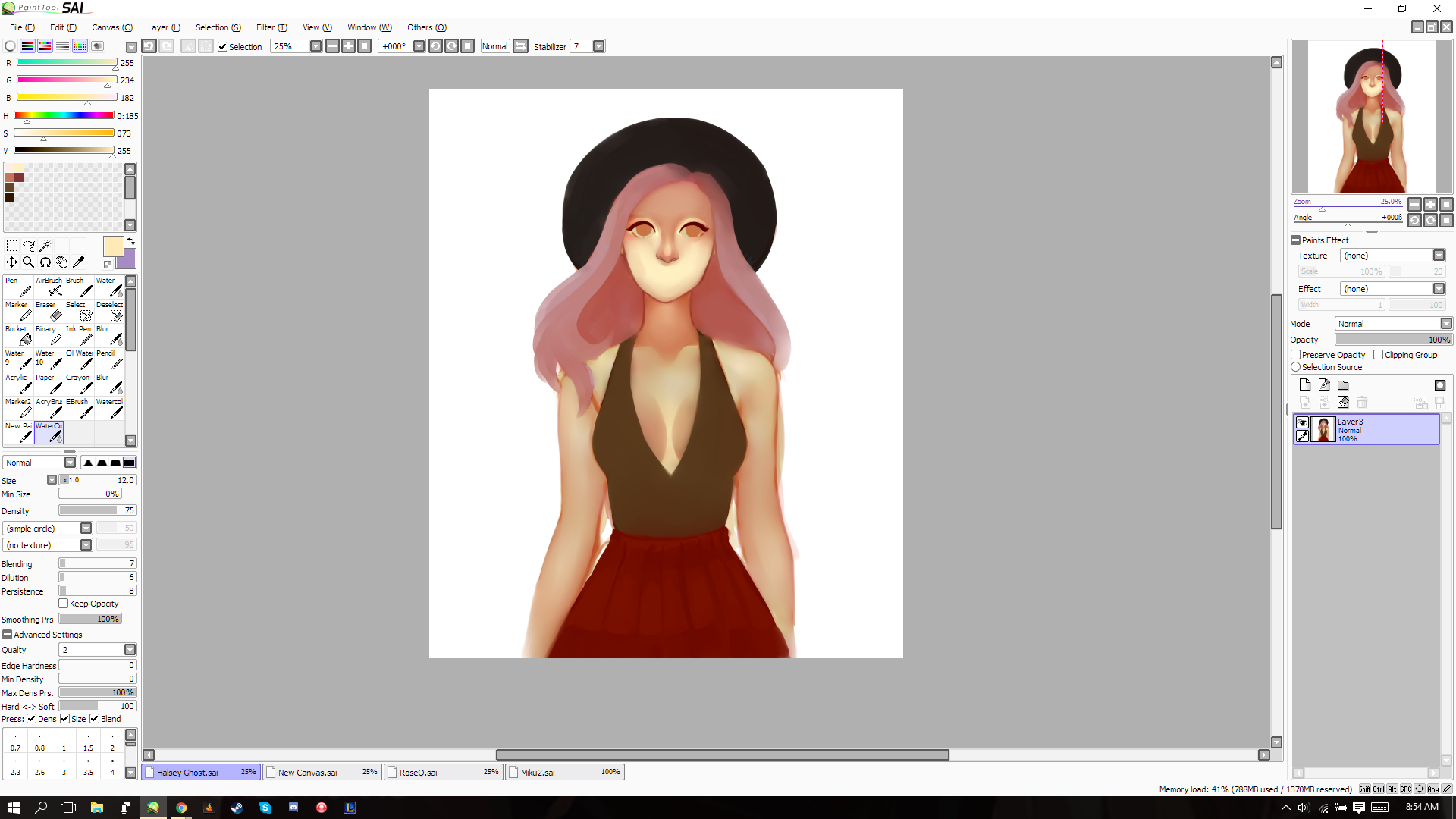Toggle the color wheel panel icon
Image resolution: width=1456 pixels, height=819 pixels.
(x=10, y=46)
